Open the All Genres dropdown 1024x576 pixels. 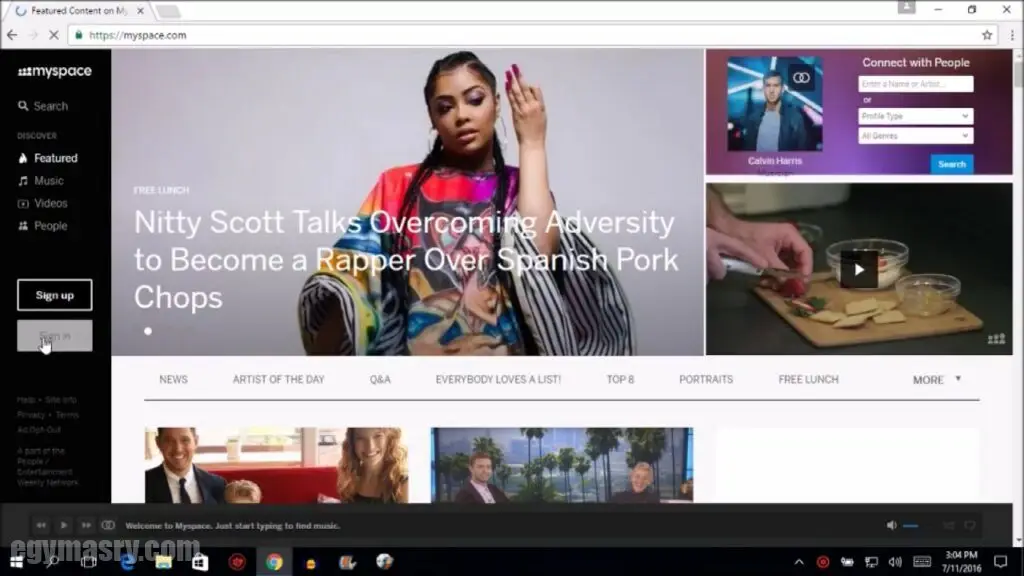click(x=915, y=136)
